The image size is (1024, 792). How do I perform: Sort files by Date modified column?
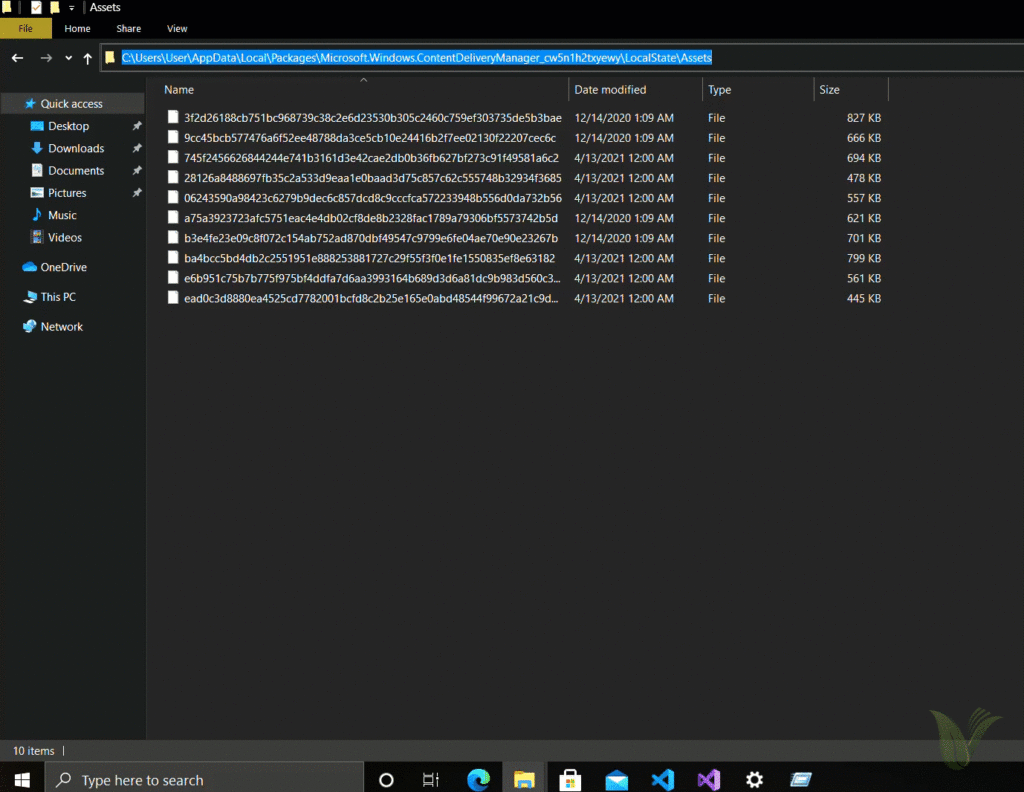coord(610,90)
